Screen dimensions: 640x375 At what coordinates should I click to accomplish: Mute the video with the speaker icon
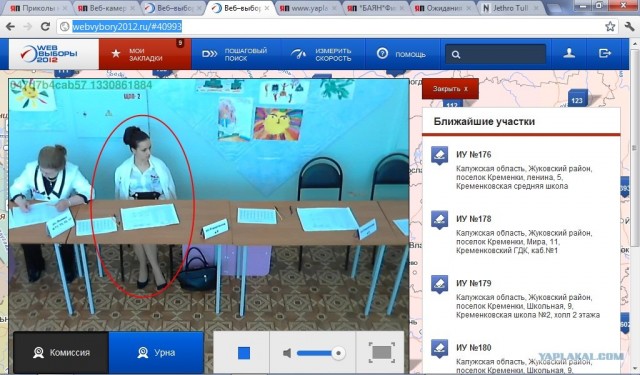(x=287, y=353)
